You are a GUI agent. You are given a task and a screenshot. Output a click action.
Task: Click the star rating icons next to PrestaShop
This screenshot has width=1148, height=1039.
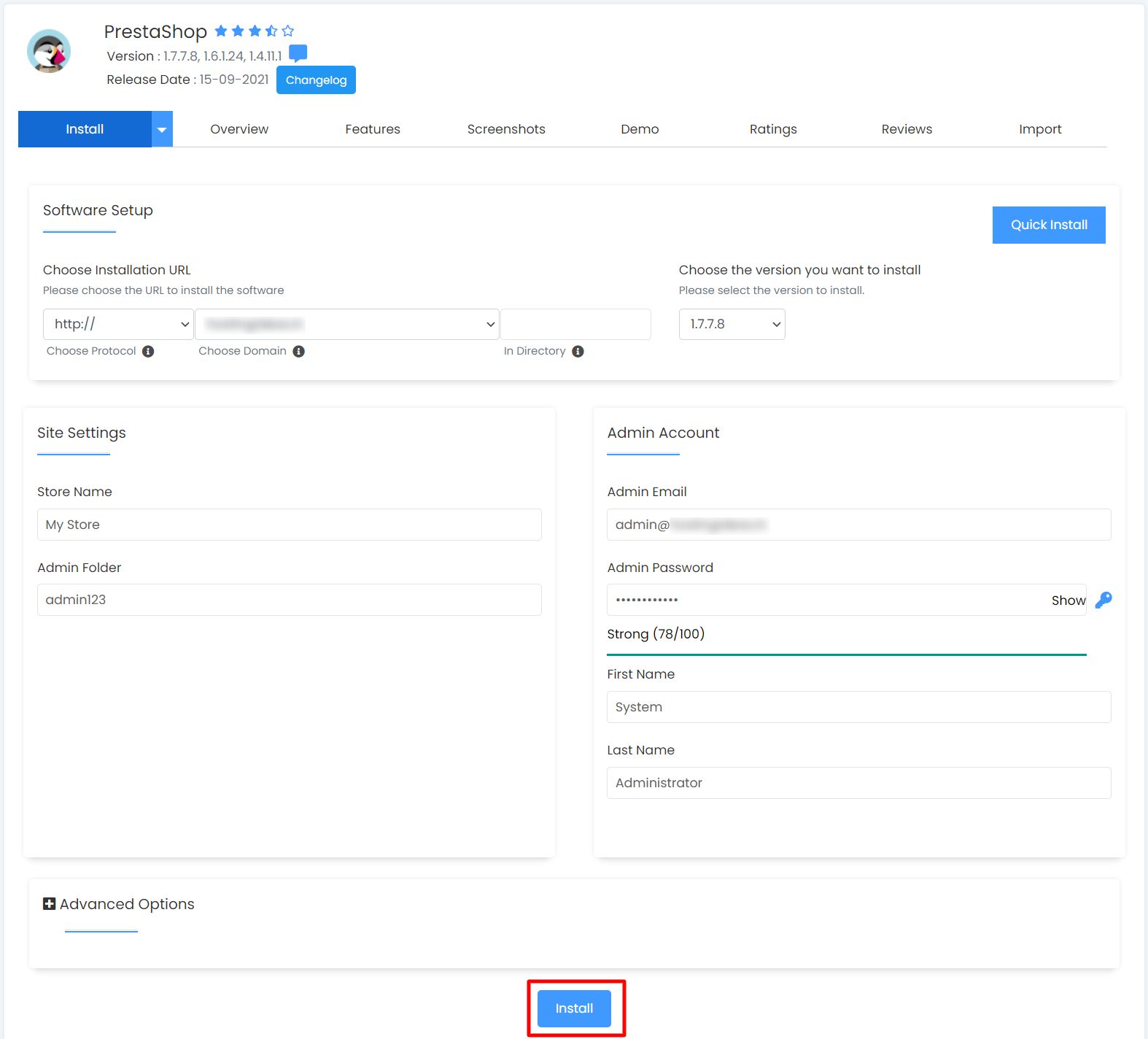(x=255, y=31)
